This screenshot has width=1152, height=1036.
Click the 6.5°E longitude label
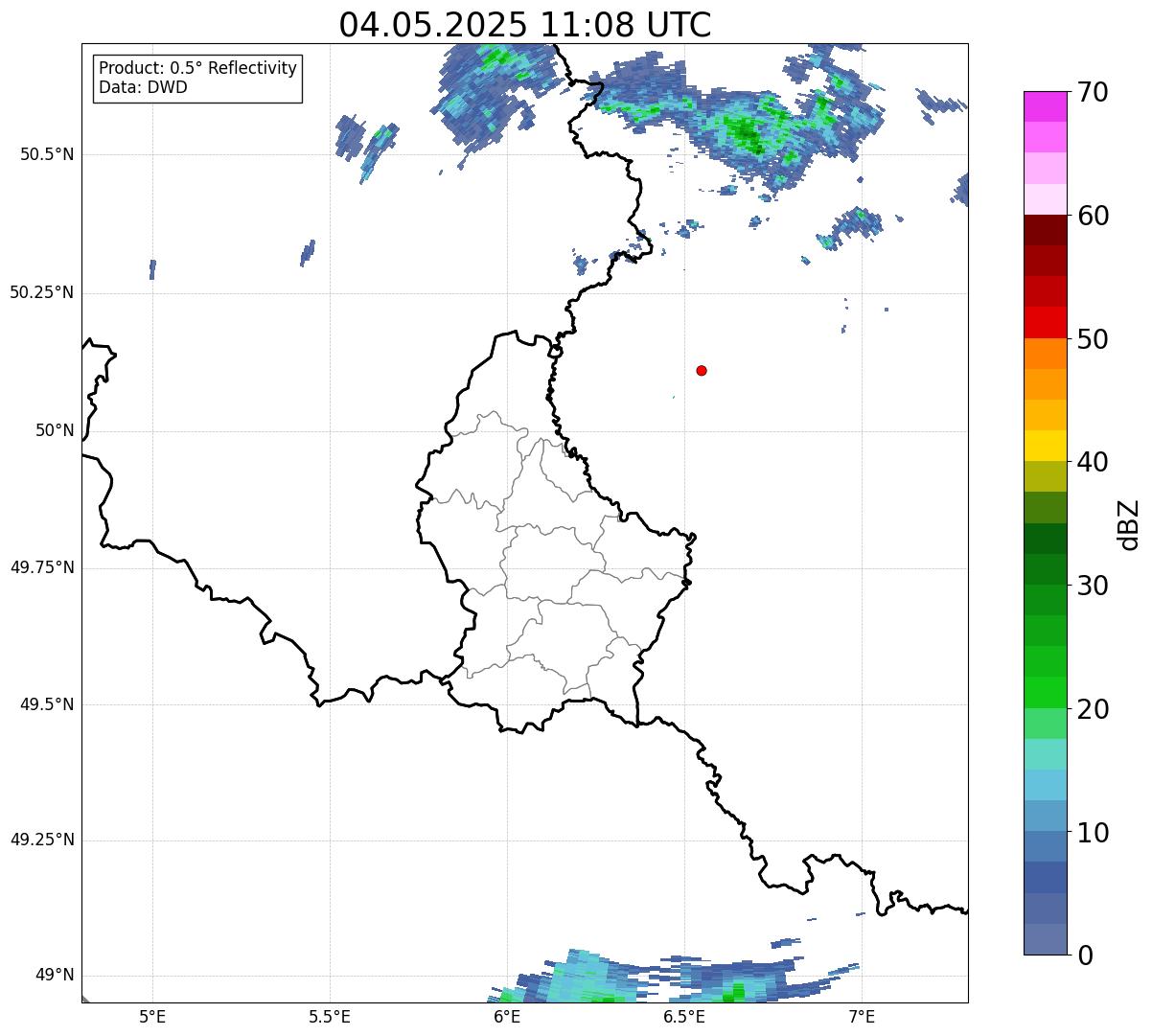(x=684, y=1016)
